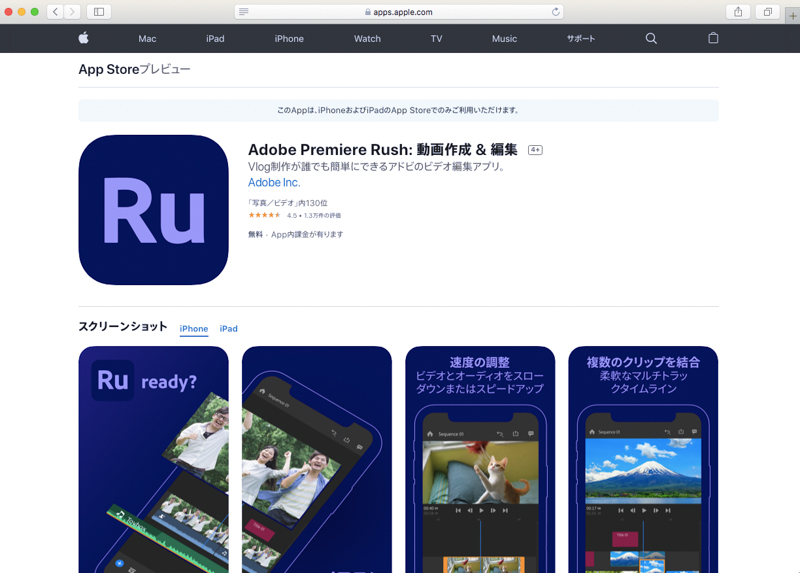800x573 pixels.
Task: Open the 'Ru ready?' screenshot
Action: [x=154, y=460]
